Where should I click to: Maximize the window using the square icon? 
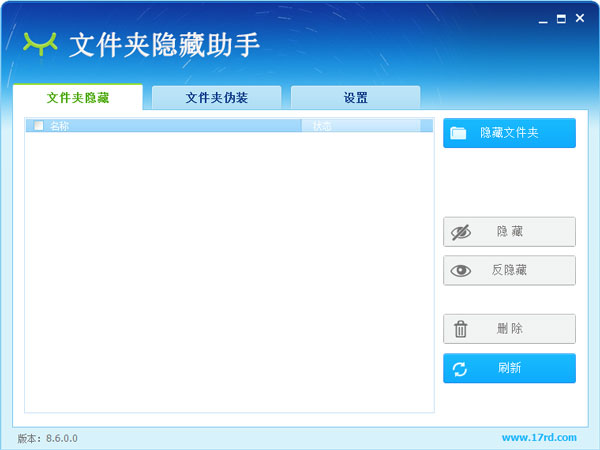pyautogui.click(x=561, y=18)
